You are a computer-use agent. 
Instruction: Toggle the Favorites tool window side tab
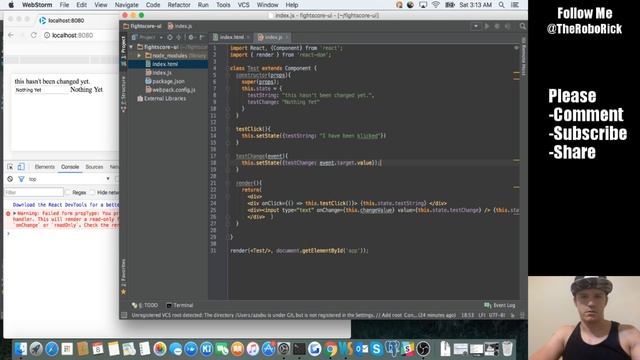pos(123,276)
